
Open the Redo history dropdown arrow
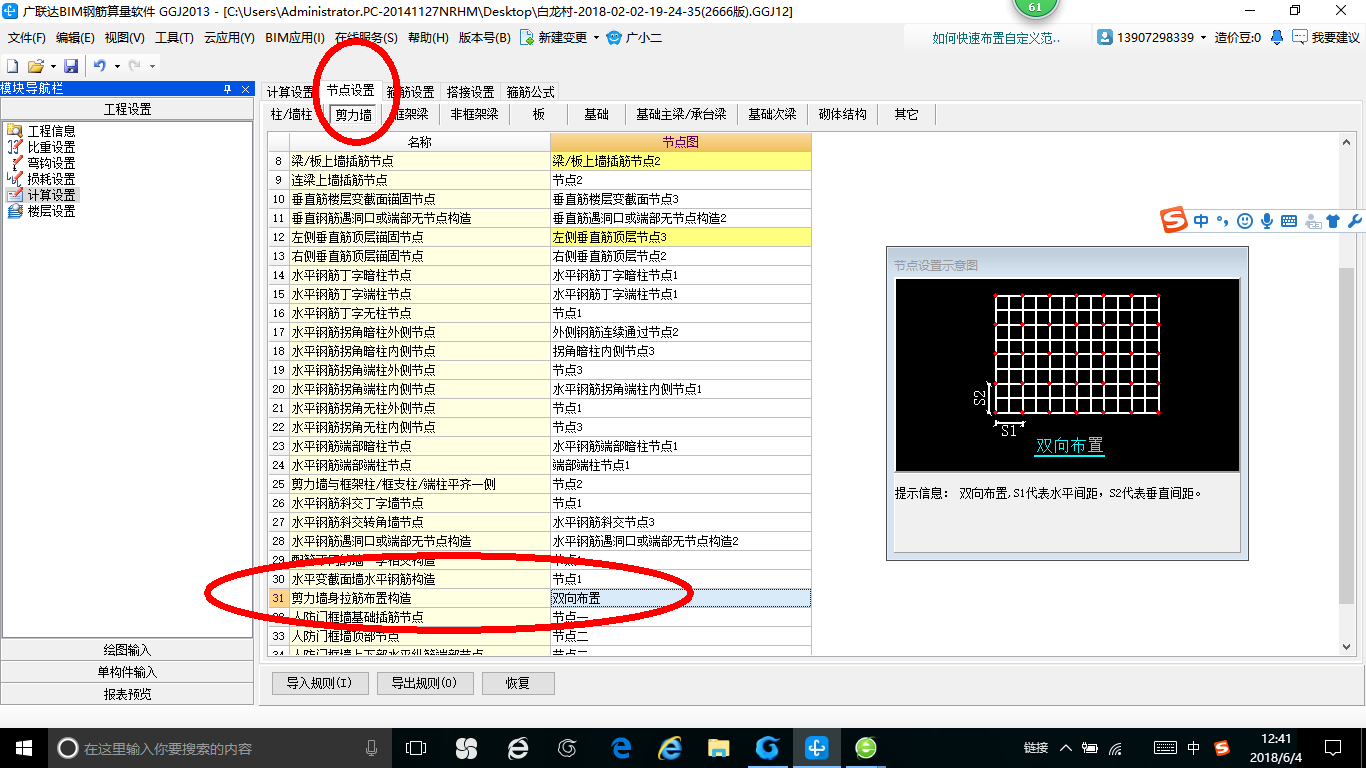(152, 66)
